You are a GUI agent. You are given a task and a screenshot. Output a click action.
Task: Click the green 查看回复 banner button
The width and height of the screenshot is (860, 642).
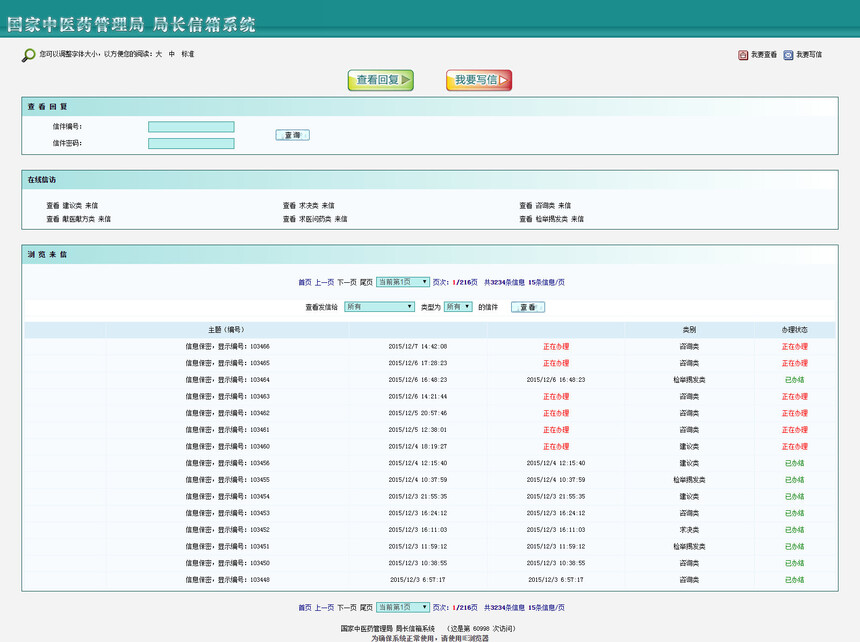(380, 80)
